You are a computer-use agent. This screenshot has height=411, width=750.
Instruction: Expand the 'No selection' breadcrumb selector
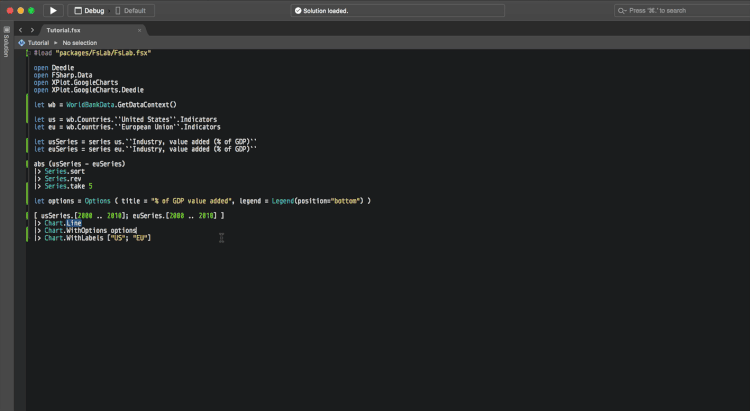[x=80, y=43]
